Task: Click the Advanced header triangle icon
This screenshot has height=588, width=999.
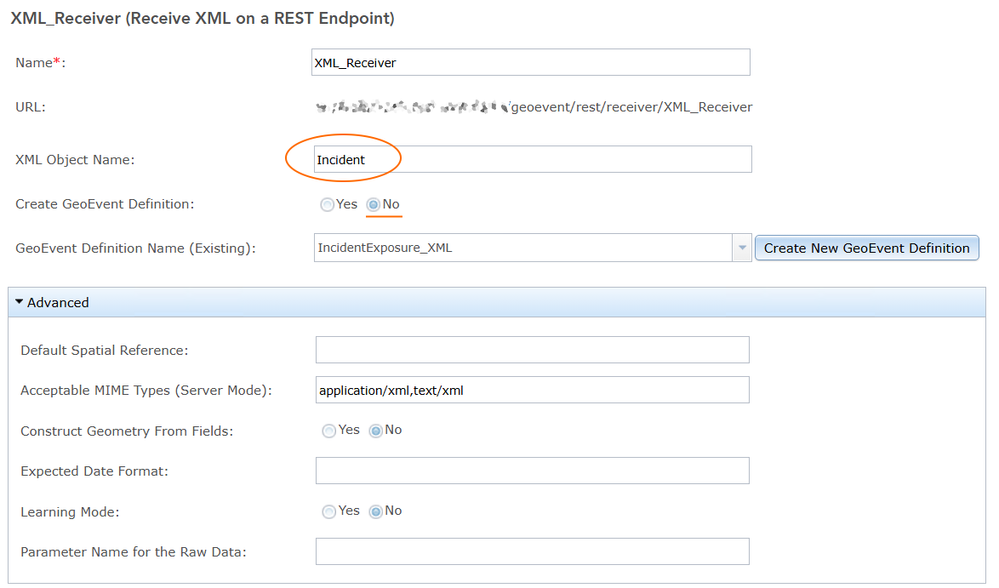Action: [x=19, y=302]
